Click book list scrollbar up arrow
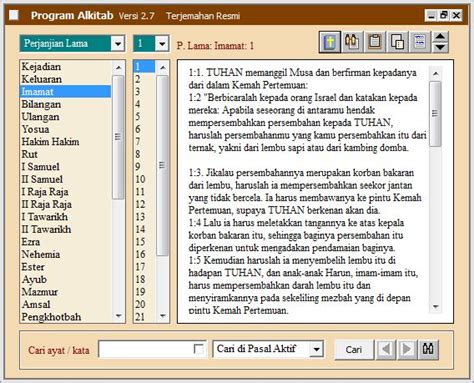 click(x=118, y=67)
